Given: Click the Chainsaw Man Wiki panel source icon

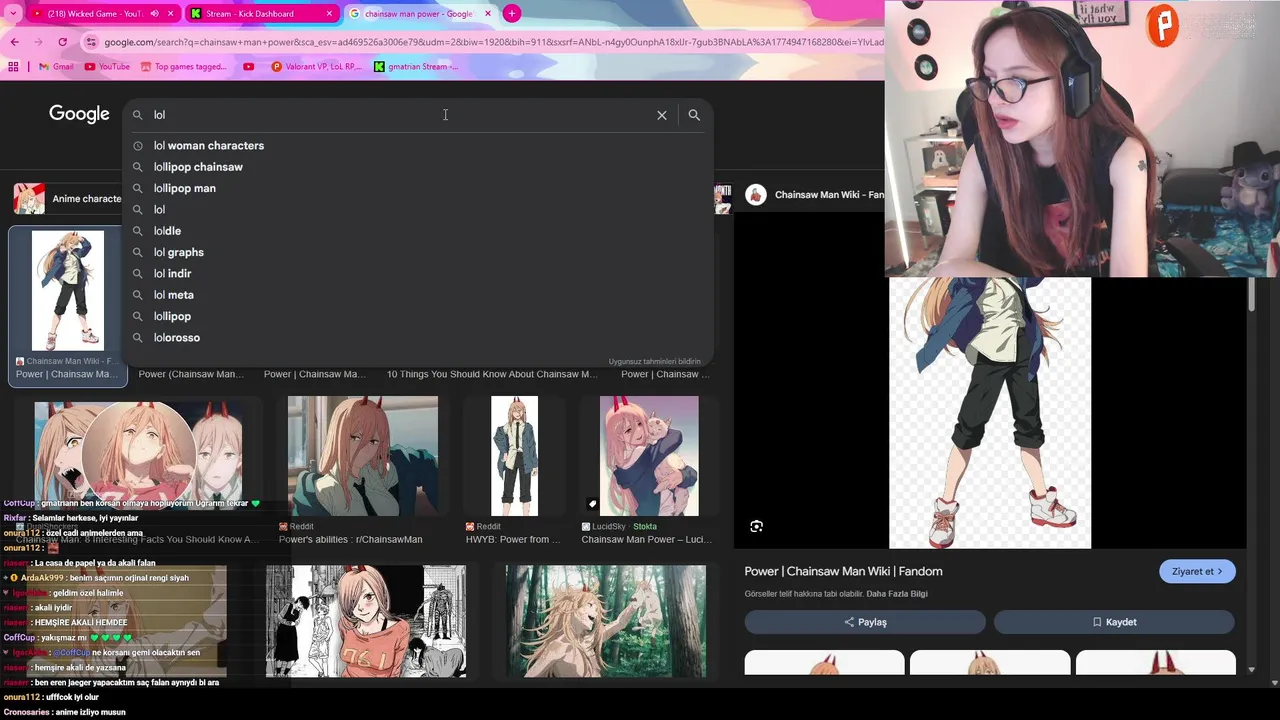Looking at the screenshot, I should tap(756, 195).
